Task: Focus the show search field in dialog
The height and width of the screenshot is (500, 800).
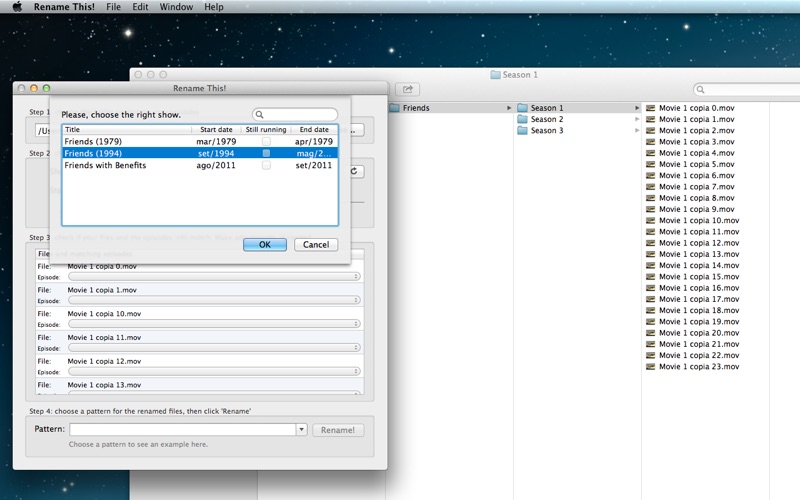Action: coord(295,114)
